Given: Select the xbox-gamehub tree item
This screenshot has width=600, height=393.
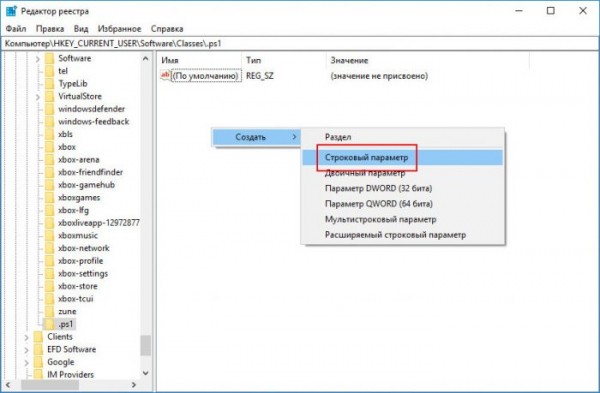Looking at the screenshot, I should point(86,185).
